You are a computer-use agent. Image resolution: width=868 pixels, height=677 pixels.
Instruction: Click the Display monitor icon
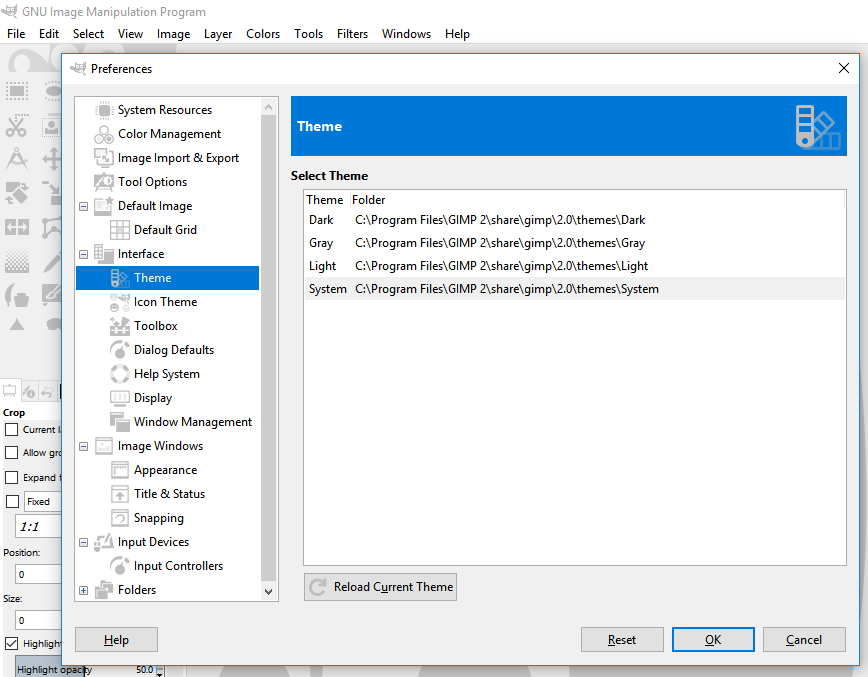coord(120,397)
